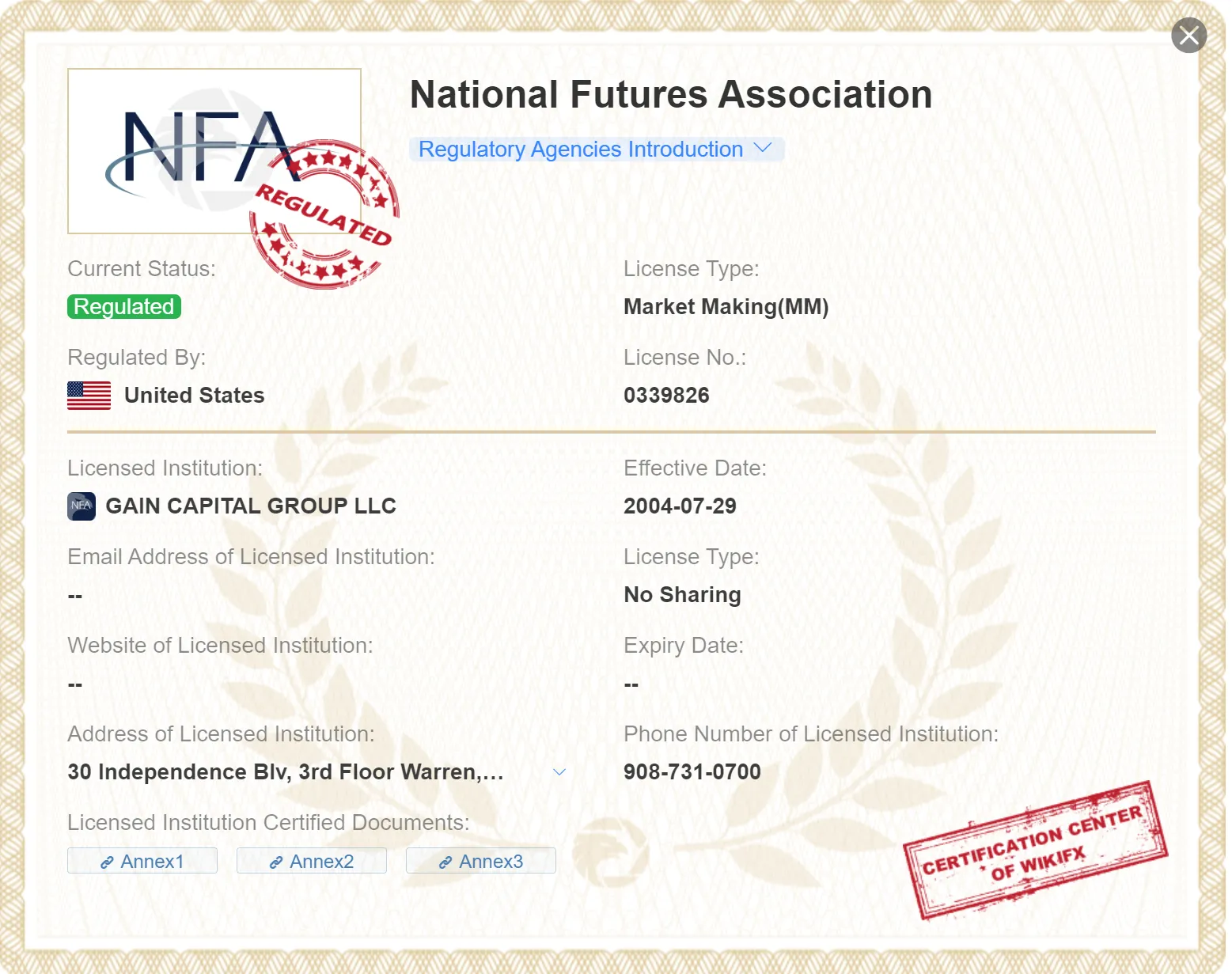
Task: Click the NFA logo image
Action: (214, 151)
